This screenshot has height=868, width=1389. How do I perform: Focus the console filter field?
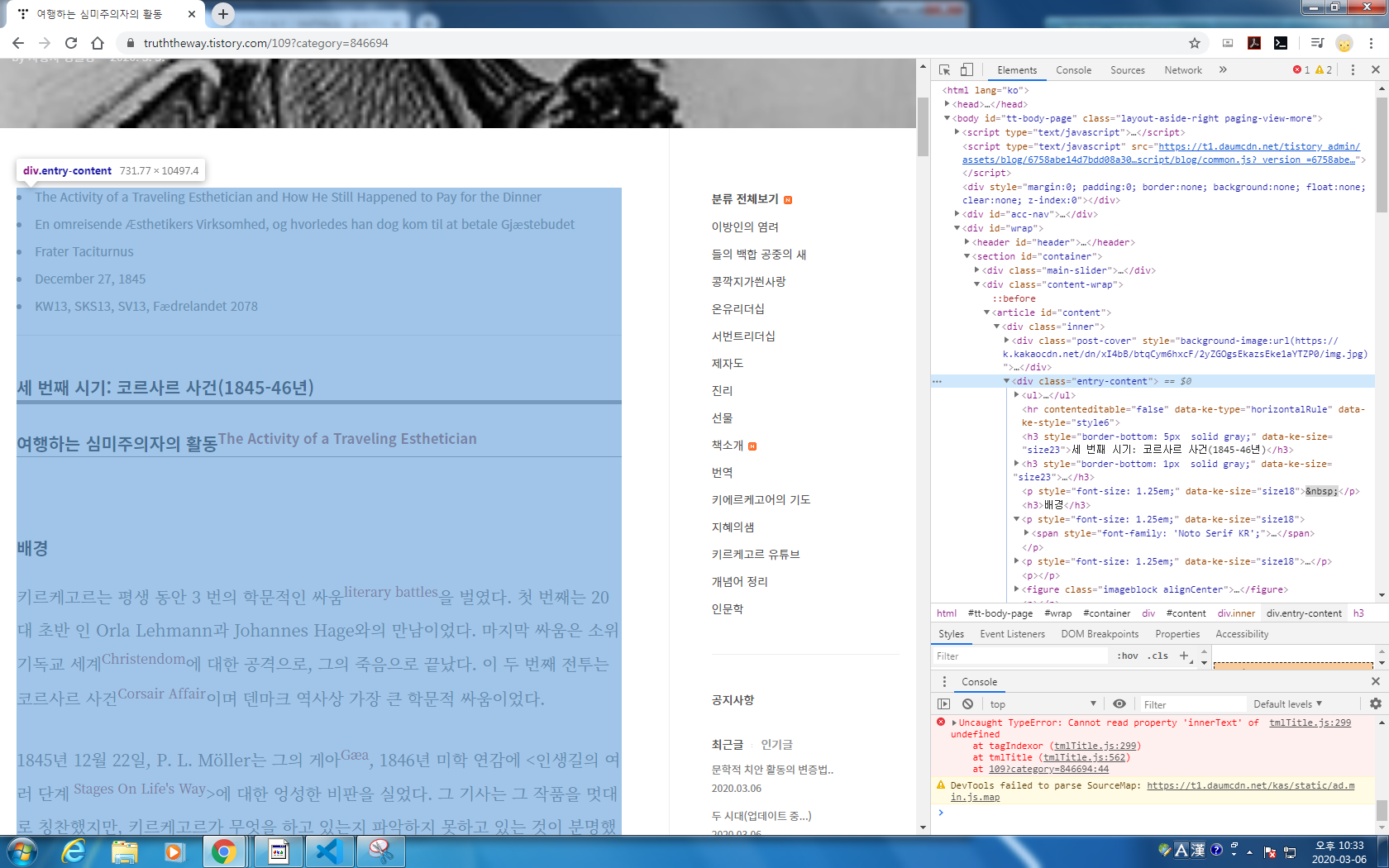point(1193,704)
